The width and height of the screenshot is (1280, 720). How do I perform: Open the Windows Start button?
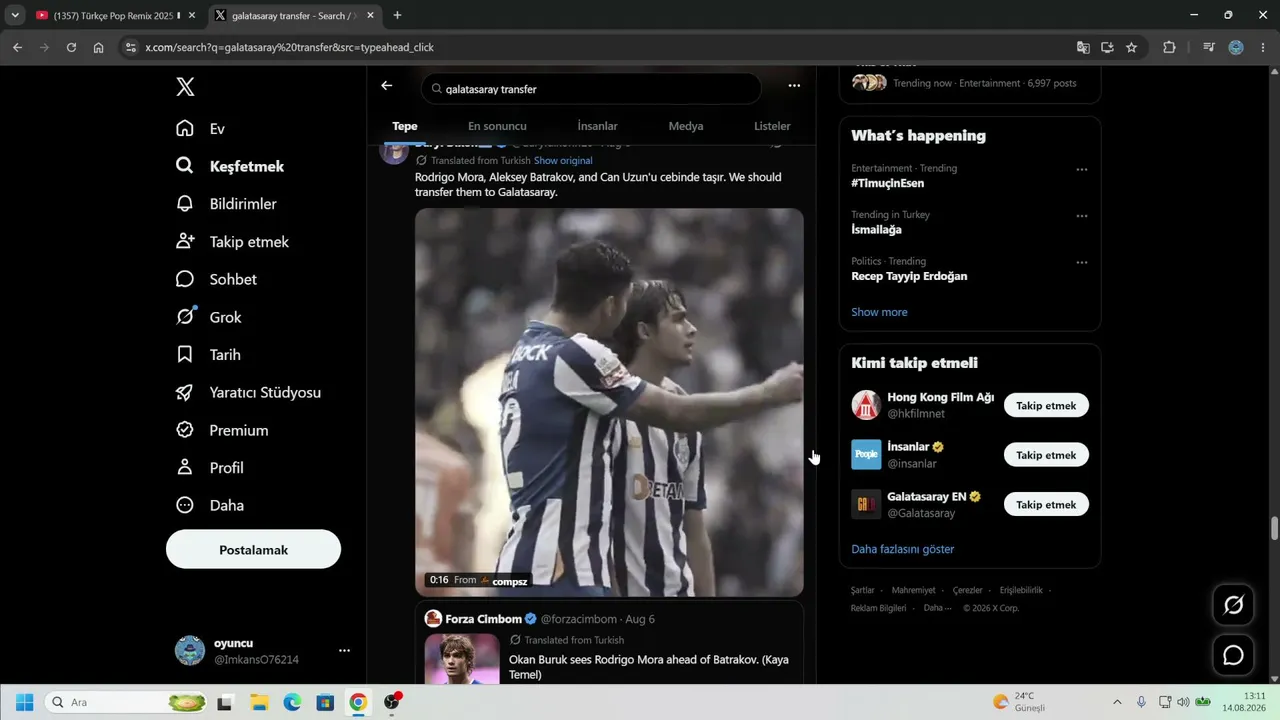point(25,702)
